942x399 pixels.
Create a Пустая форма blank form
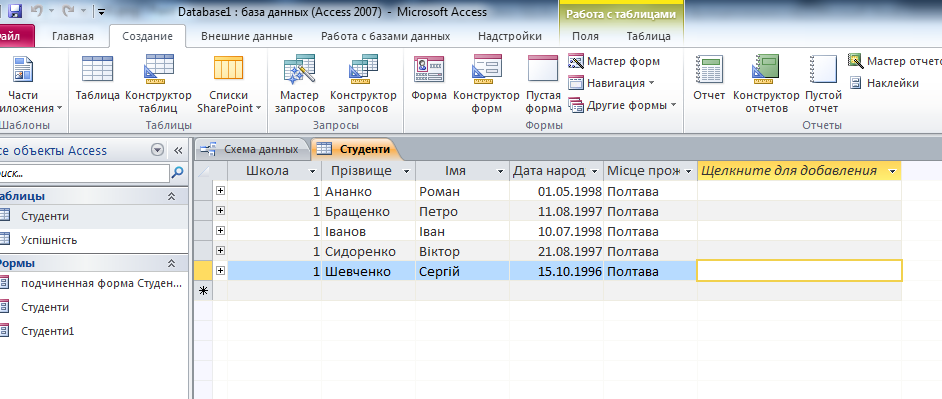pos(543,84)
